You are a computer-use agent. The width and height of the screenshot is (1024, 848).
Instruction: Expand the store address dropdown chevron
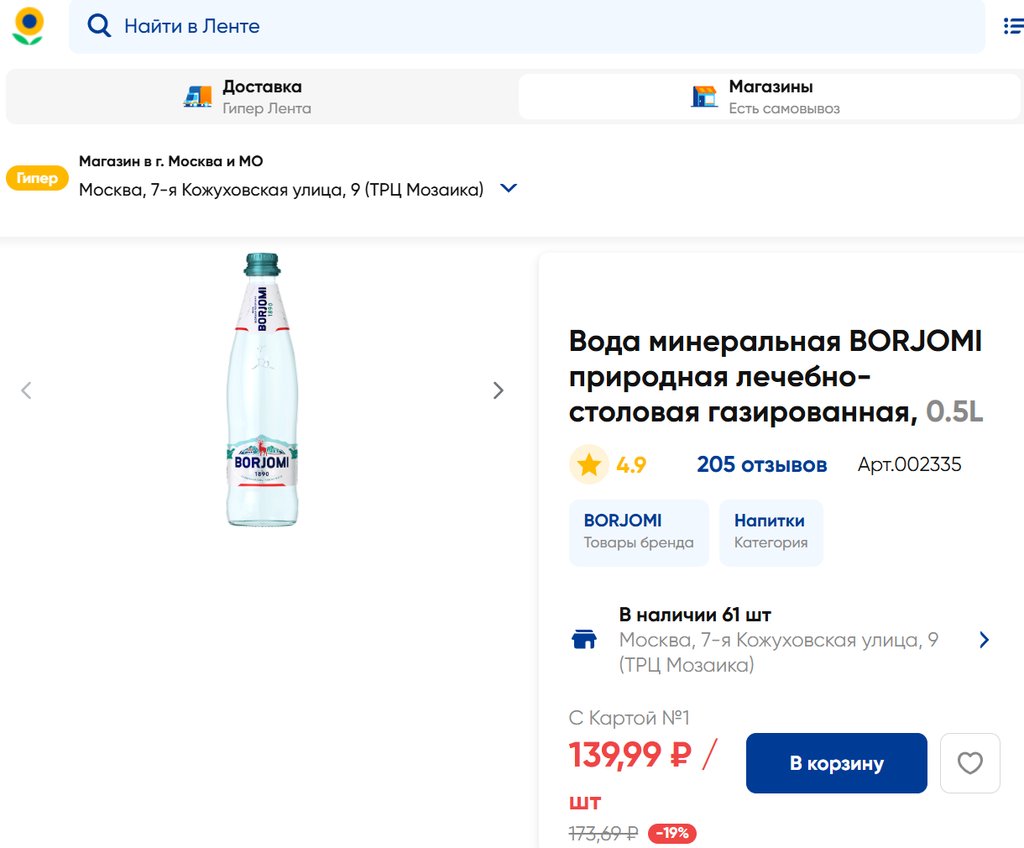coord(508,188)
